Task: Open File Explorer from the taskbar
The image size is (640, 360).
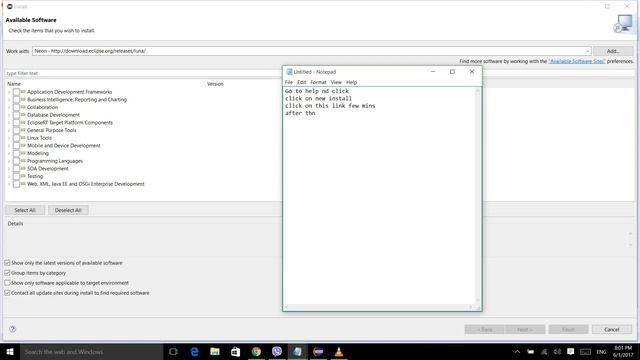Action: [x=215, y=351]
